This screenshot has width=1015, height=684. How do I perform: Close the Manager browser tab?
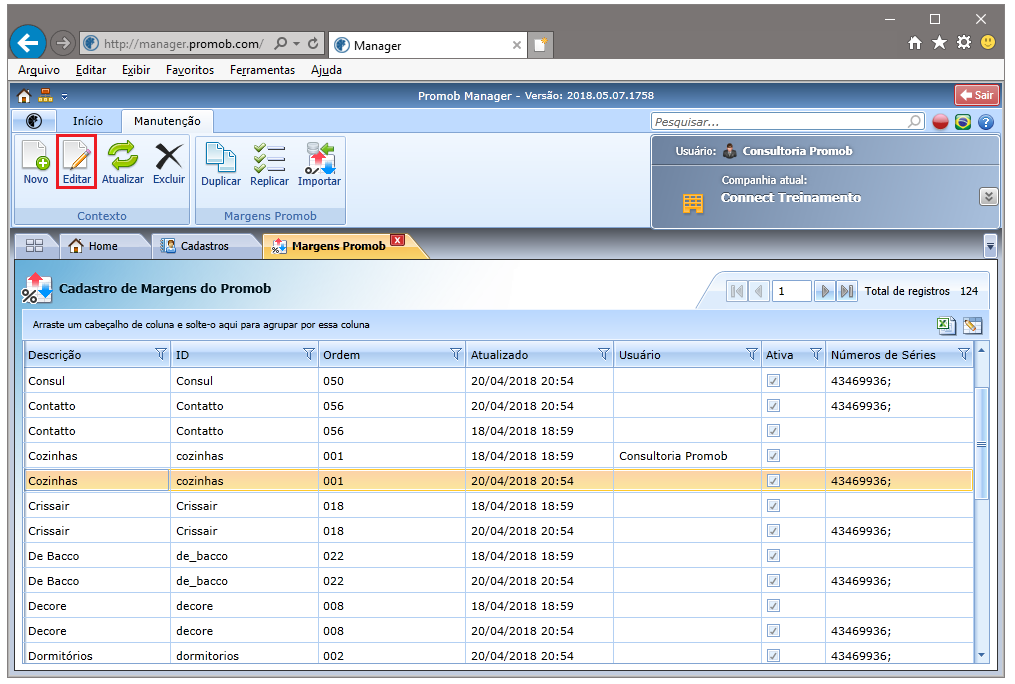click(517, 45)
